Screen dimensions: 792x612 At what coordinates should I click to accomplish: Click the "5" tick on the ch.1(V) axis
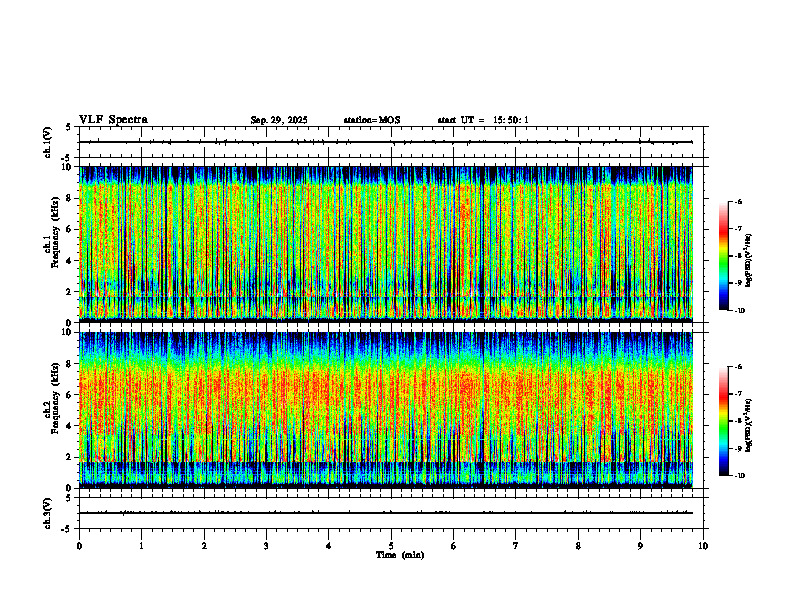point(68,127)
